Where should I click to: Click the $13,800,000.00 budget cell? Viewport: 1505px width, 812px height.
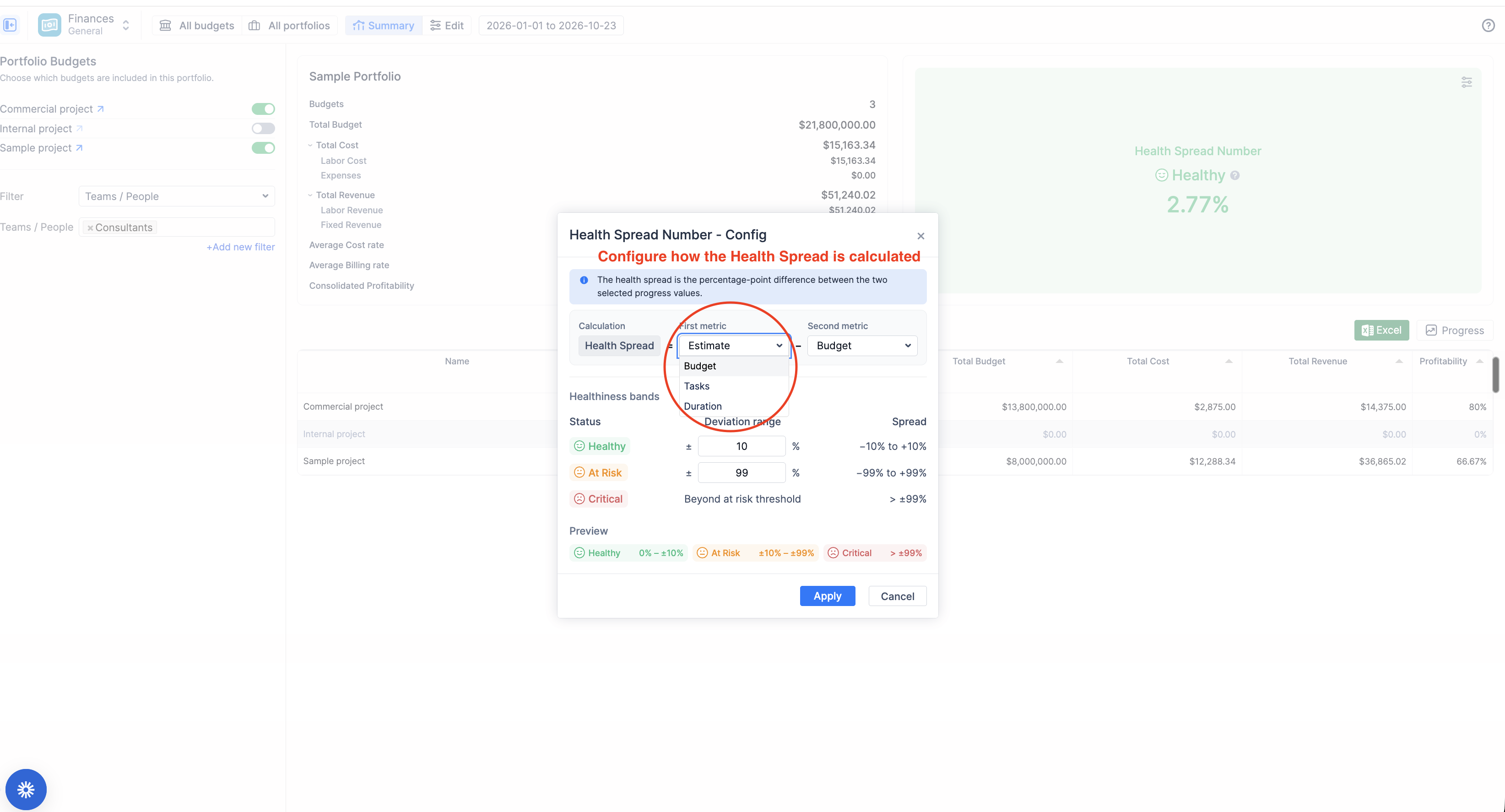[1034, 406]
